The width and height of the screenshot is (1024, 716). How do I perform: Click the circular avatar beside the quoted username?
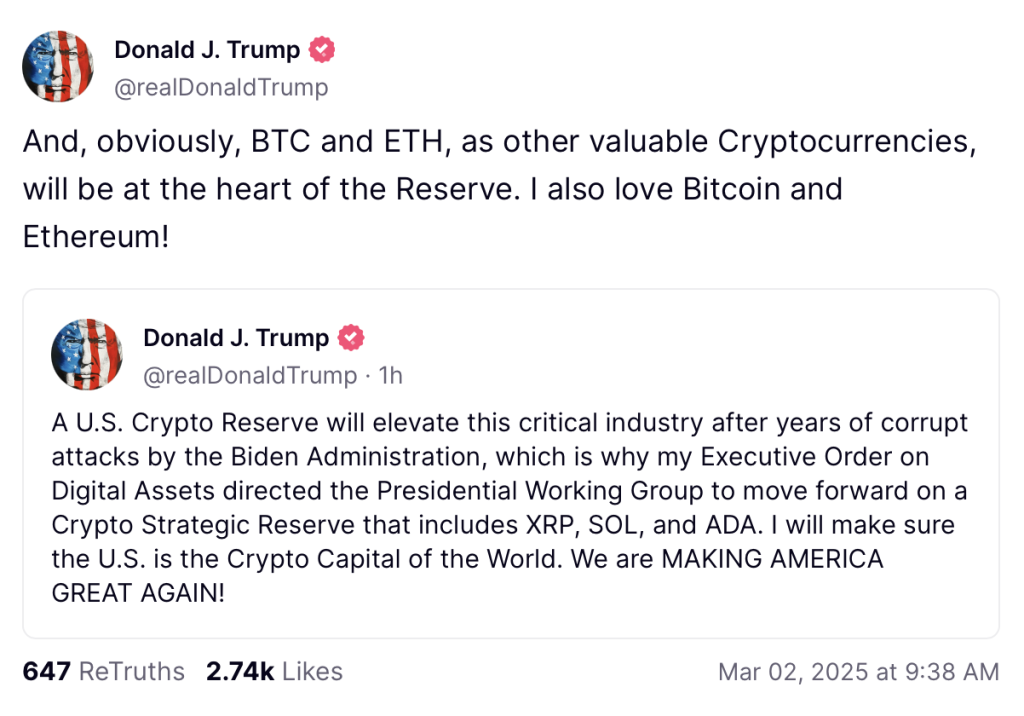86,354
